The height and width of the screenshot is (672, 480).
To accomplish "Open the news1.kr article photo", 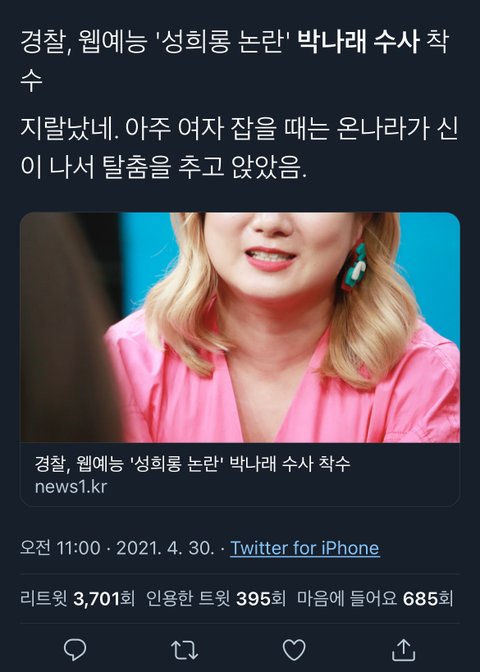I will [x=240, y=327].
